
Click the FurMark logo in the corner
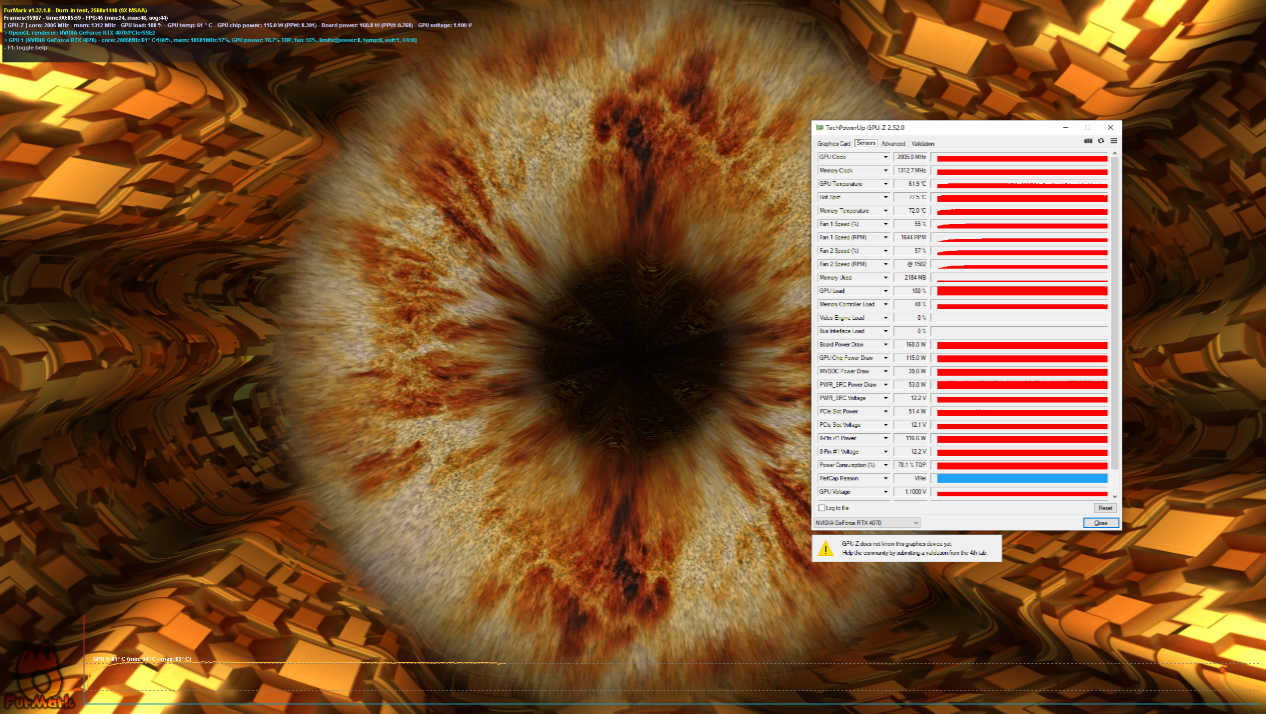pos(40,680)
